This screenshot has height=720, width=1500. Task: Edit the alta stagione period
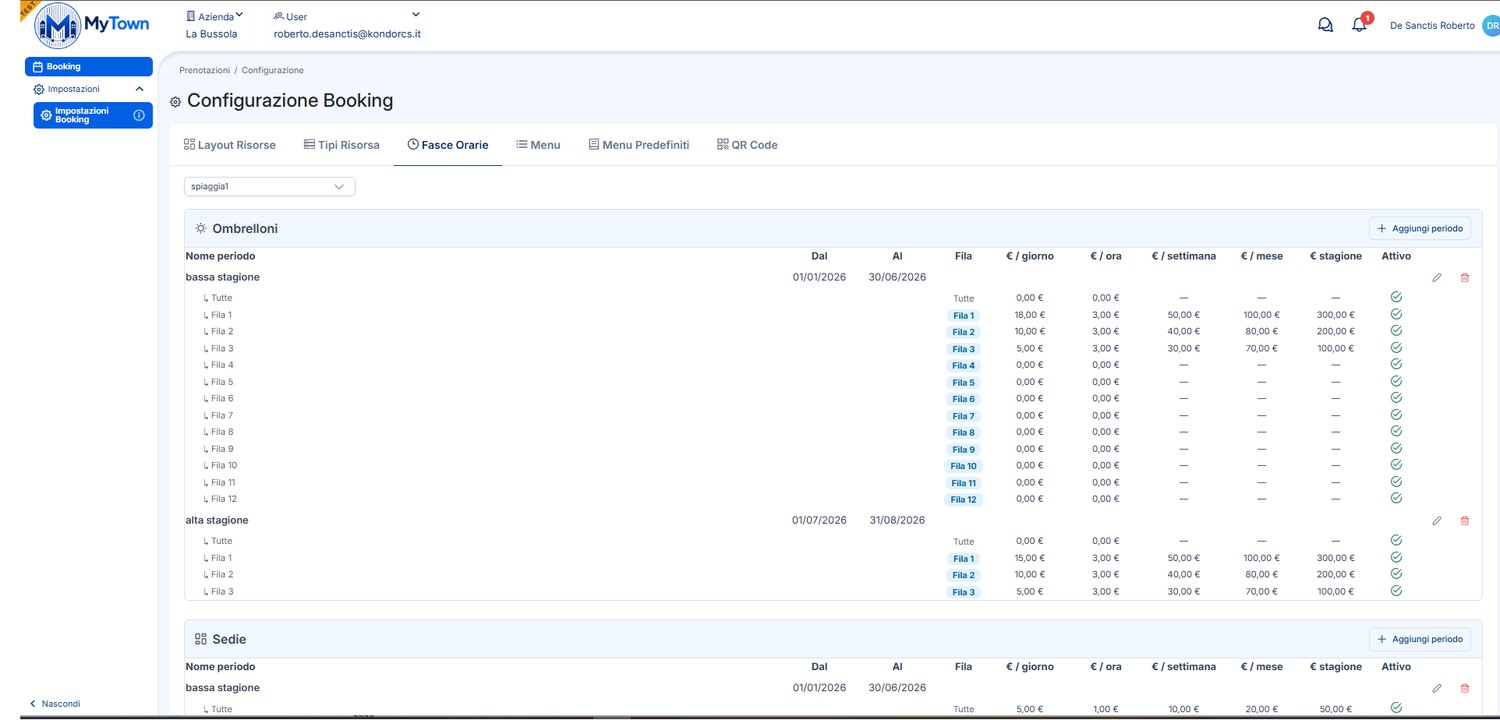click(1437, 520)
